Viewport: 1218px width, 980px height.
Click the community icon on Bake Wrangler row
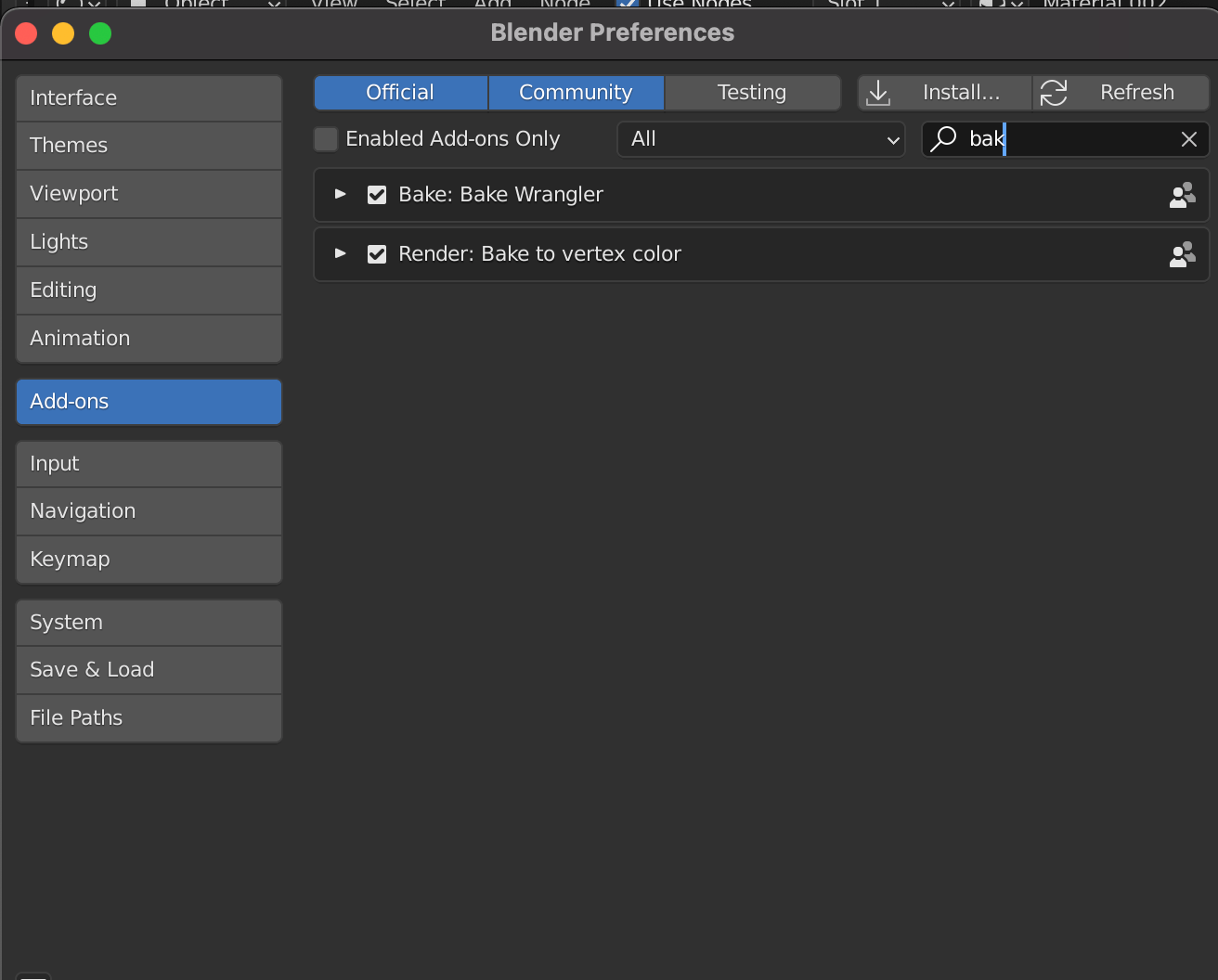pos(1182,195)
